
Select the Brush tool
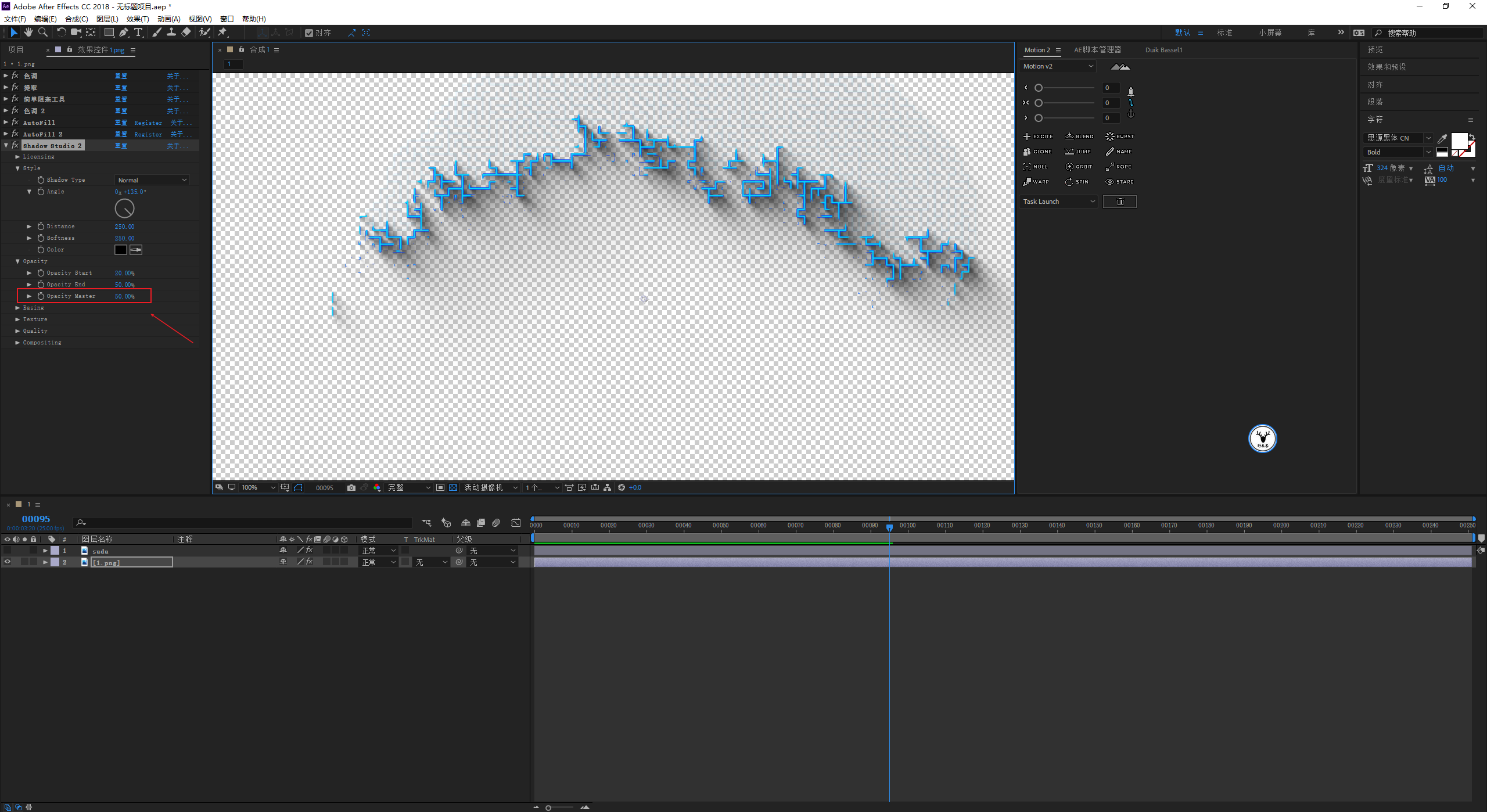157,33
